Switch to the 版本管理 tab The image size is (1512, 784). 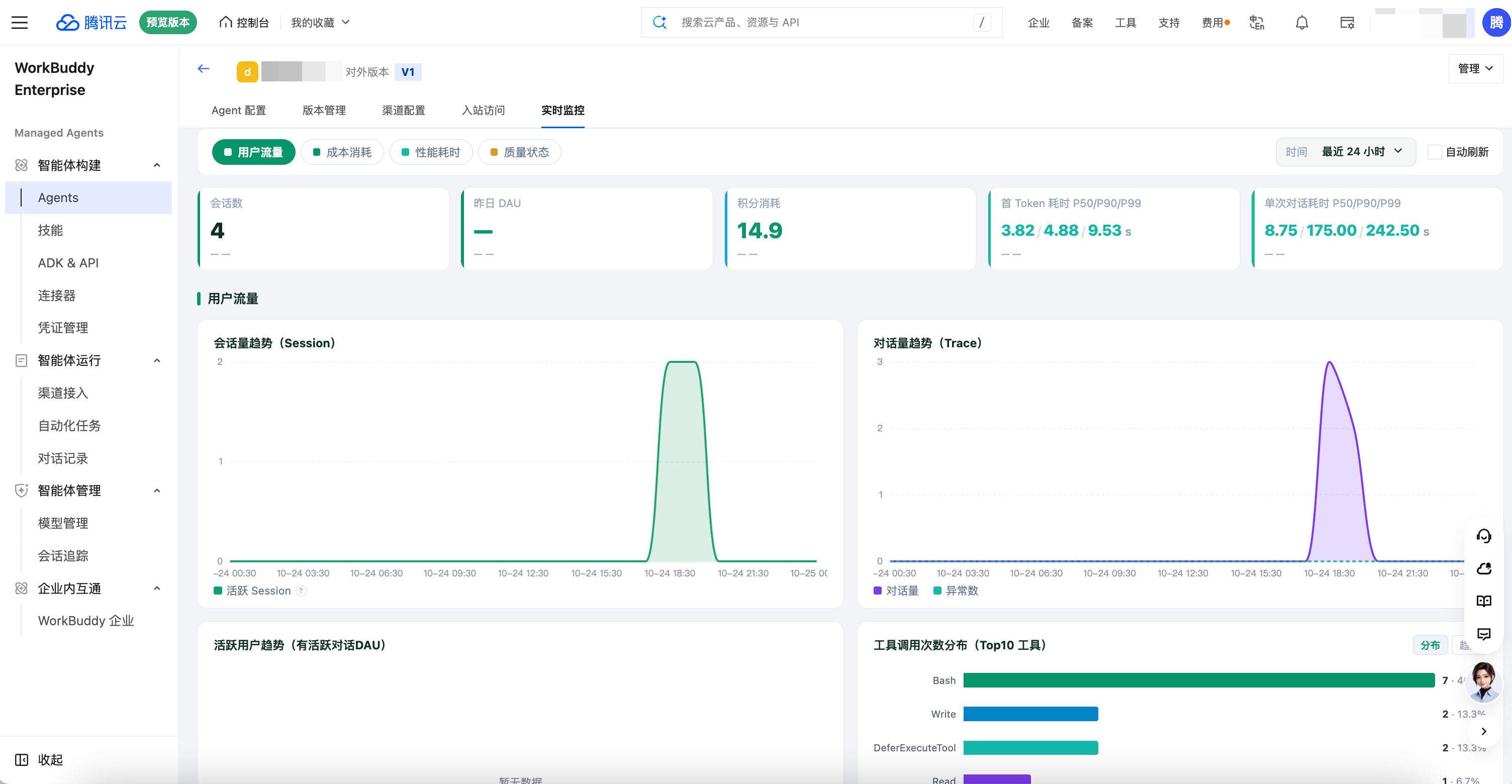tap(324, 110)
